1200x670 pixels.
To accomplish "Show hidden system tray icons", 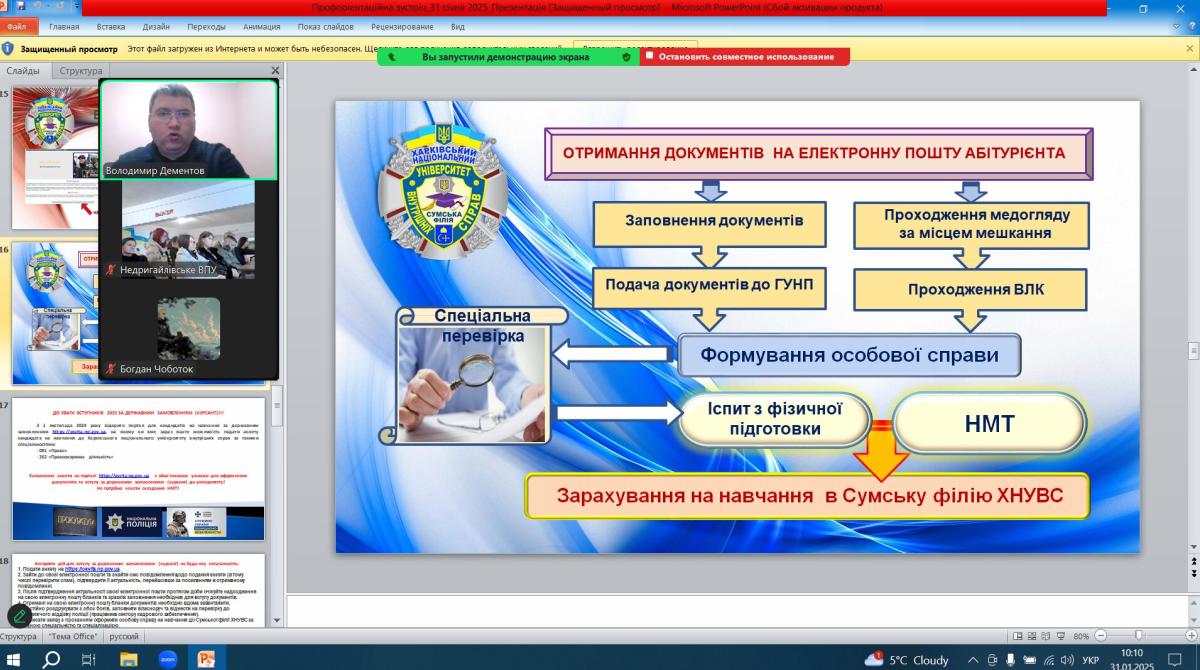I will click(x=973, y=659).
